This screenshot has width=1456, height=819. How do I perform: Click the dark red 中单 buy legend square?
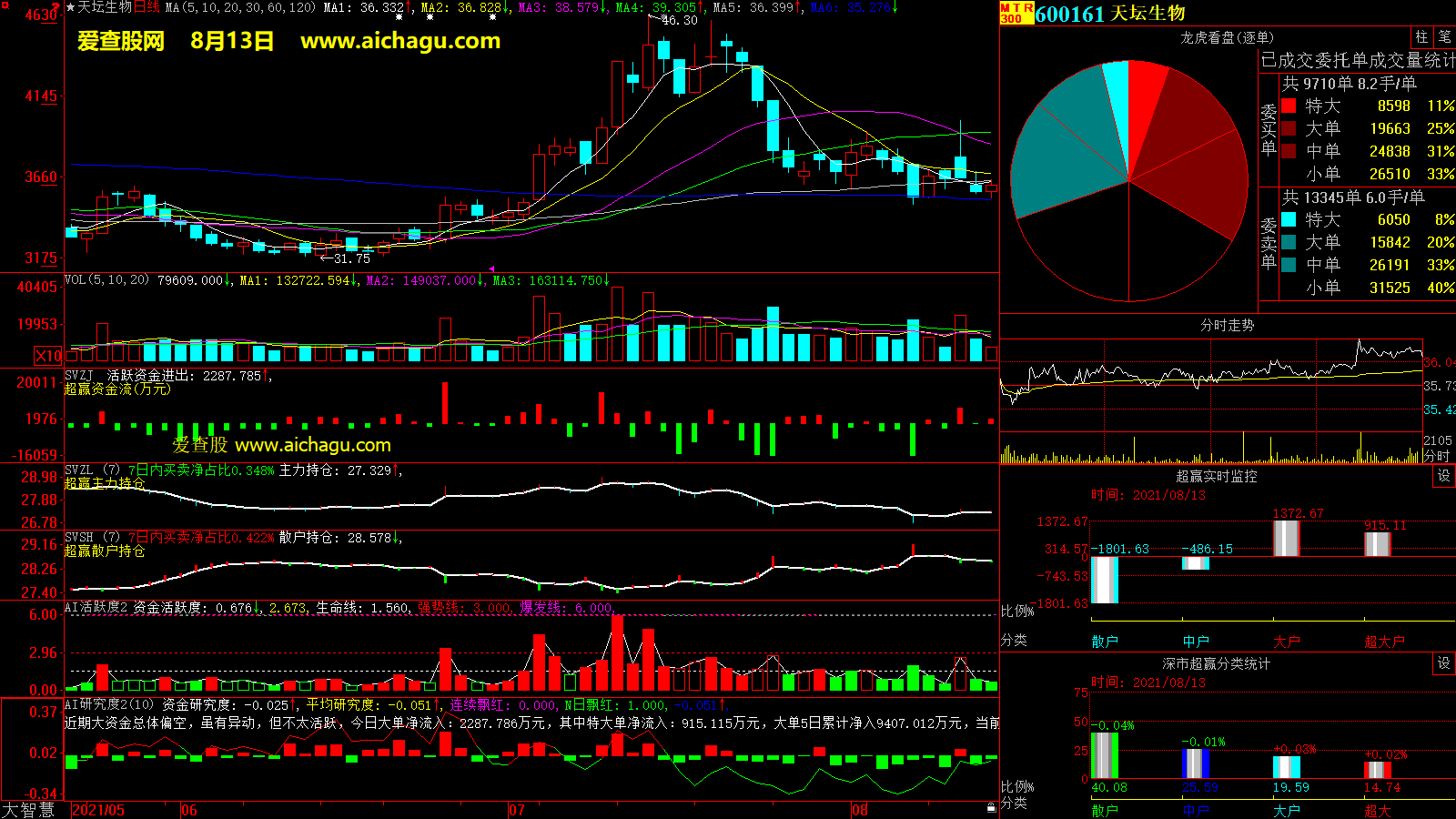tap(1289, 151)
